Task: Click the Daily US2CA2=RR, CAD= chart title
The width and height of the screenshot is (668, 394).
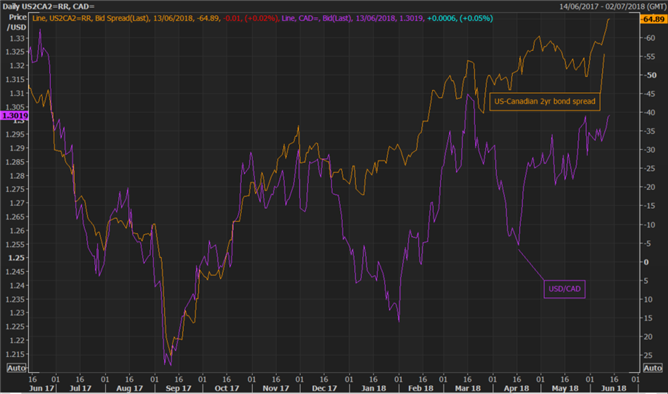Action: [x=49, y=6]
